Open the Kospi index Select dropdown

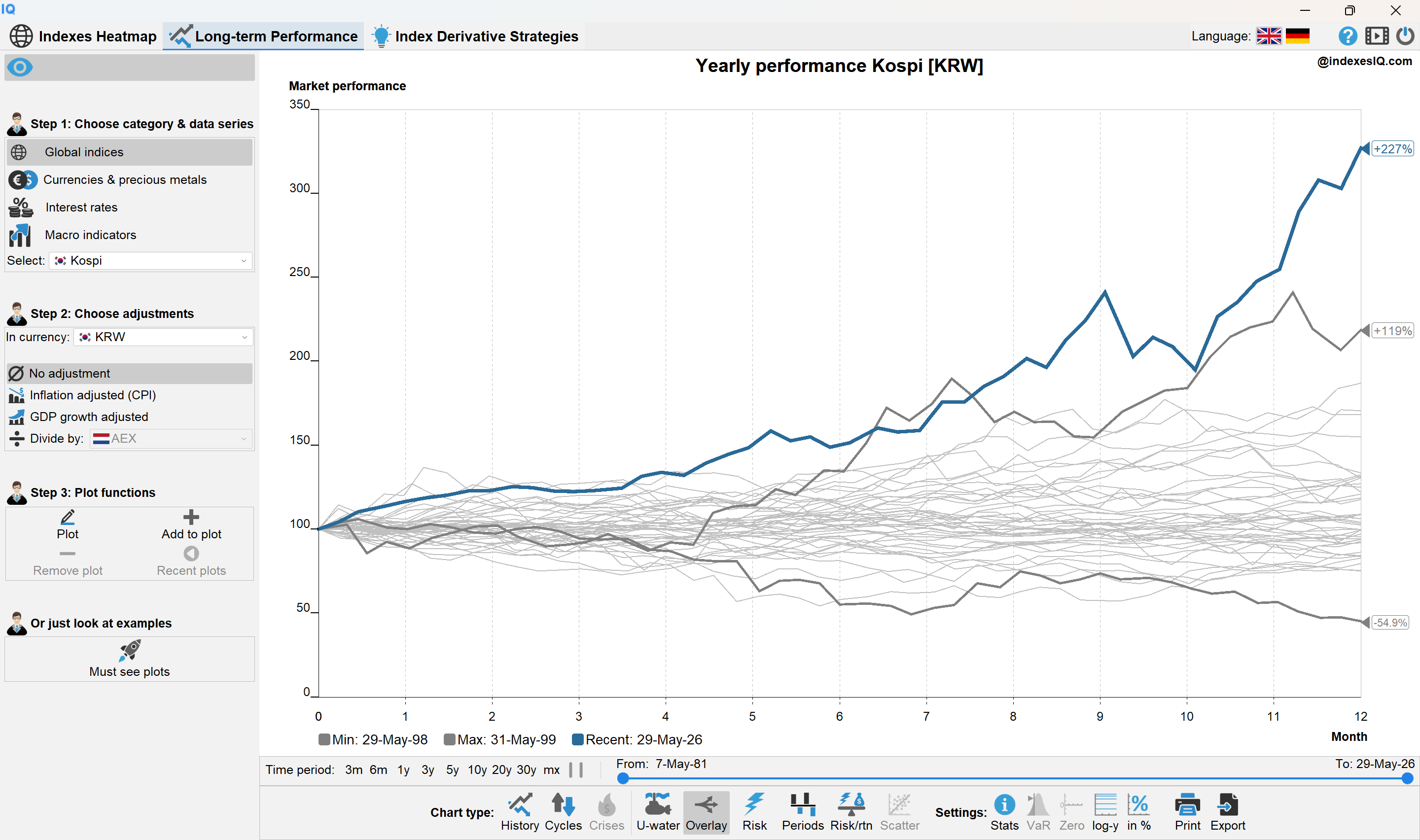click(x=150, y=261)
